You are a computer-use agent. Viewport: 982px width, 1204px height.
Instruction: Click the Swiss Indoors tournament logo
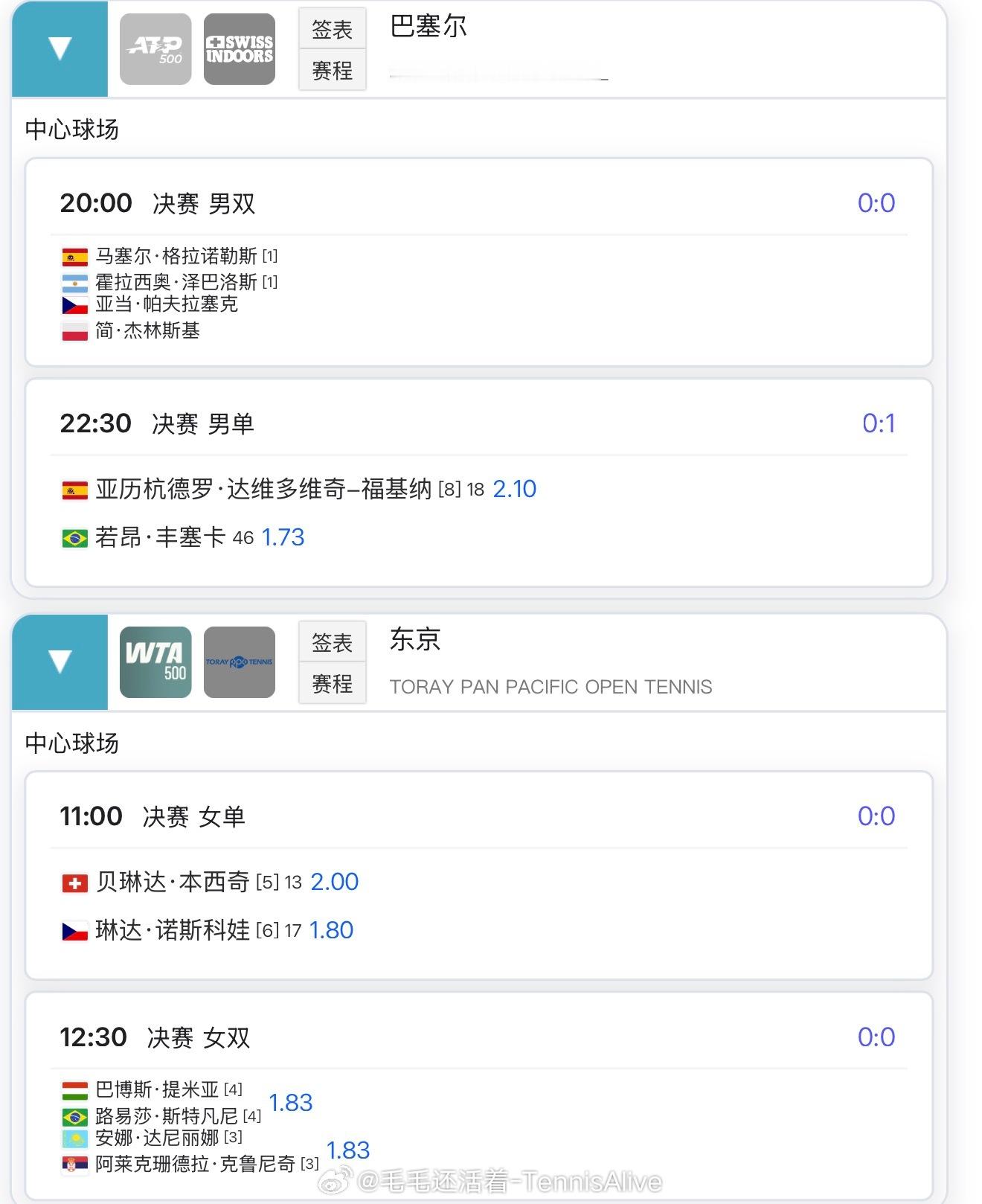[x=240, y=49]
